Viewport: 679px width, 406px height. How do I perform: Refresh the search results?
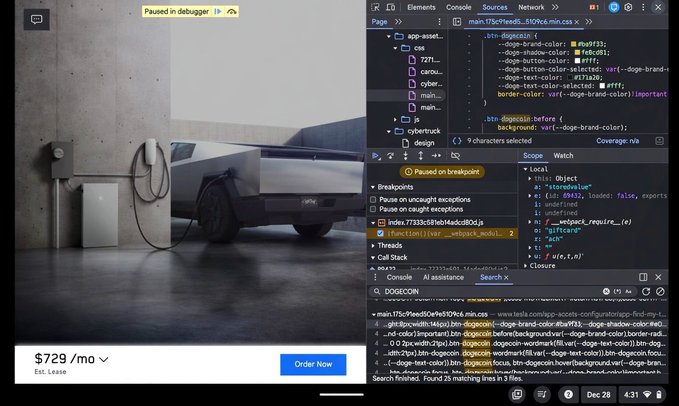point(646,291)
